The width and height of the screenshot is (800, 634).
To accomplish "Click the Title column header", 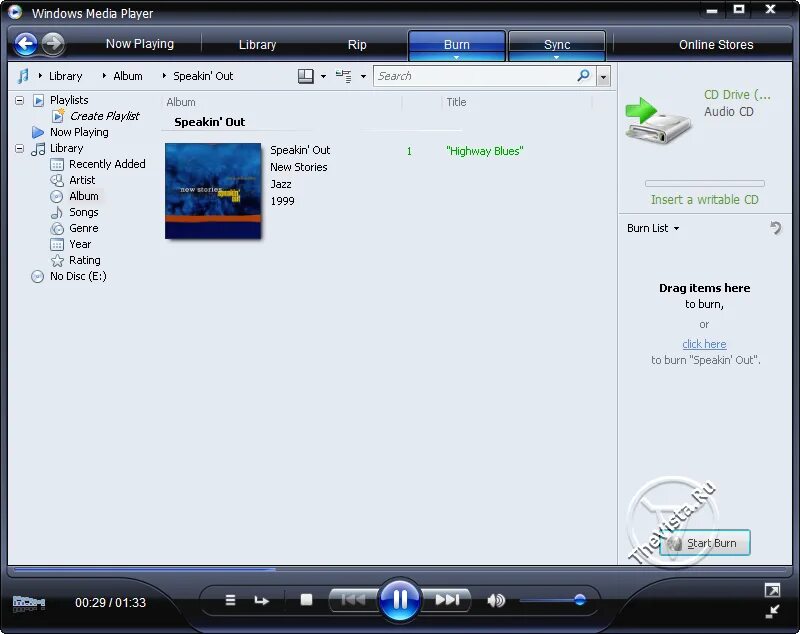I will point(456,102).
